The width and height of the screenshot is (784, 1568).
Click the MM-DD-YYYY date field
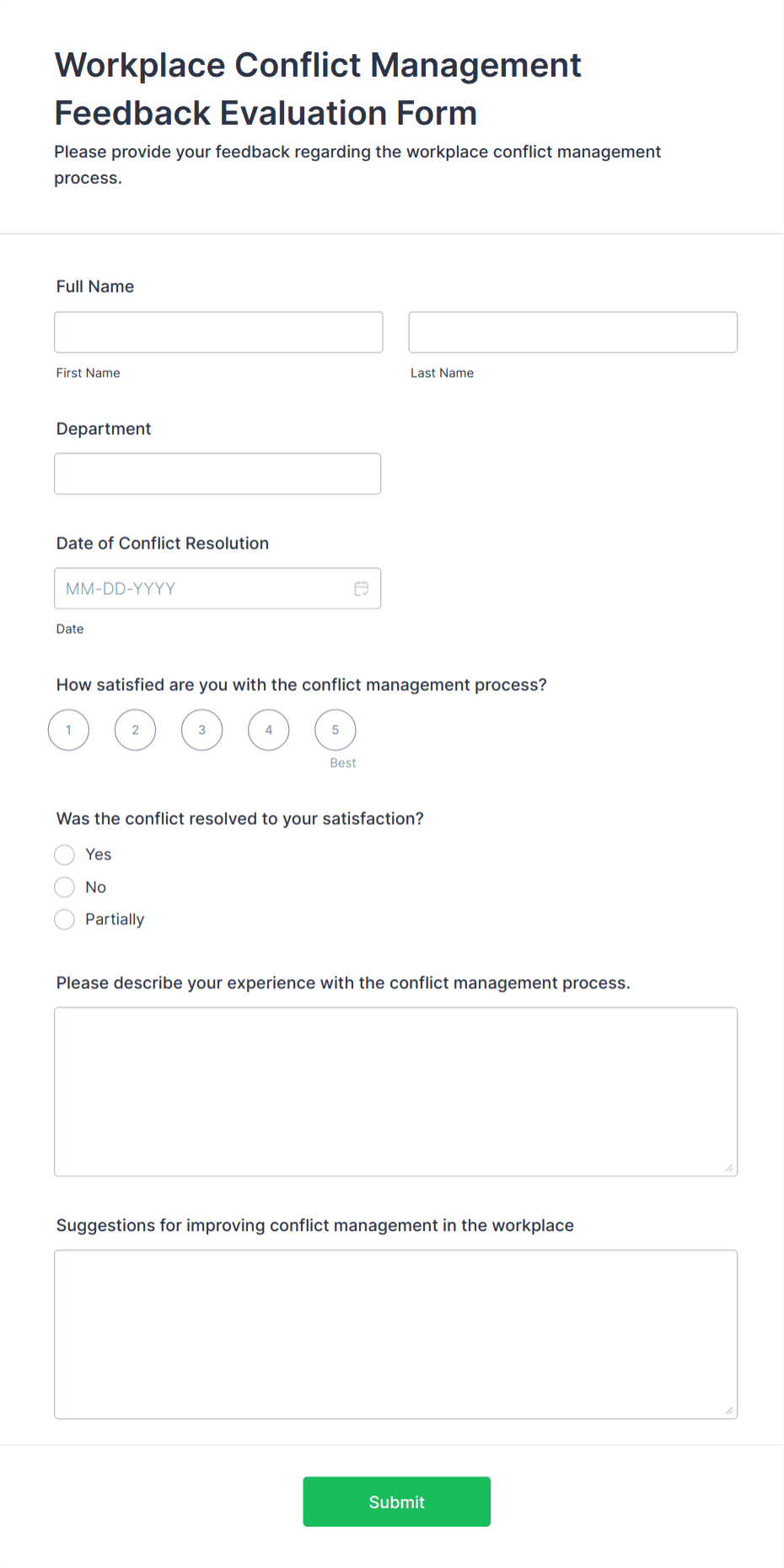(x=202, y=588)
